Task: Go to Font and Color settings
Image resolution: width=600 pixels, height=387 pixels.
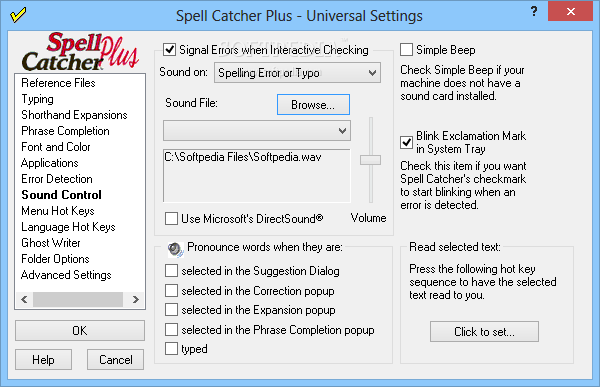Action: (x=56, y=147)
